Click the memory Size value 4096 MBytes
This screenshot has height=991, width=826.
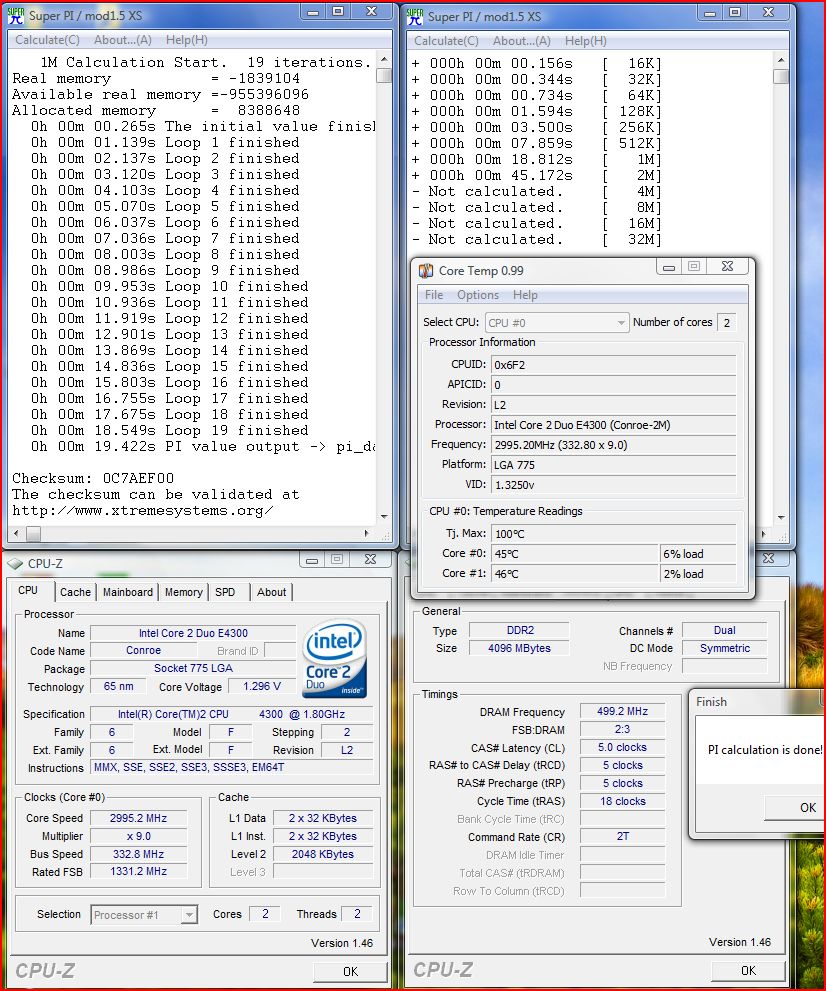[519, 648]
